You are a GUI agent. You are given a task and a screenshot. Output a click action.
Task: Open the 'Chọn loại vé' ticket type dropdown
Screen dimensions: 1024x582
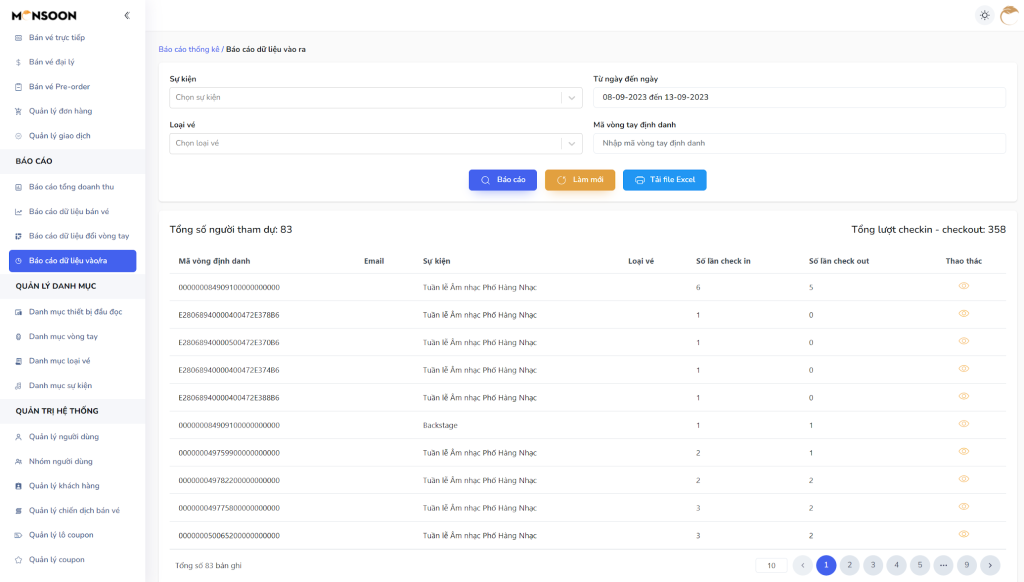tap(375, 143)
